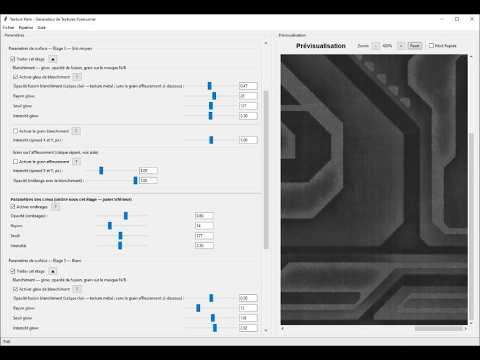Click the preview horizontal scroll left arrow
The image size is (480, 360).
(x=283, y=329)
